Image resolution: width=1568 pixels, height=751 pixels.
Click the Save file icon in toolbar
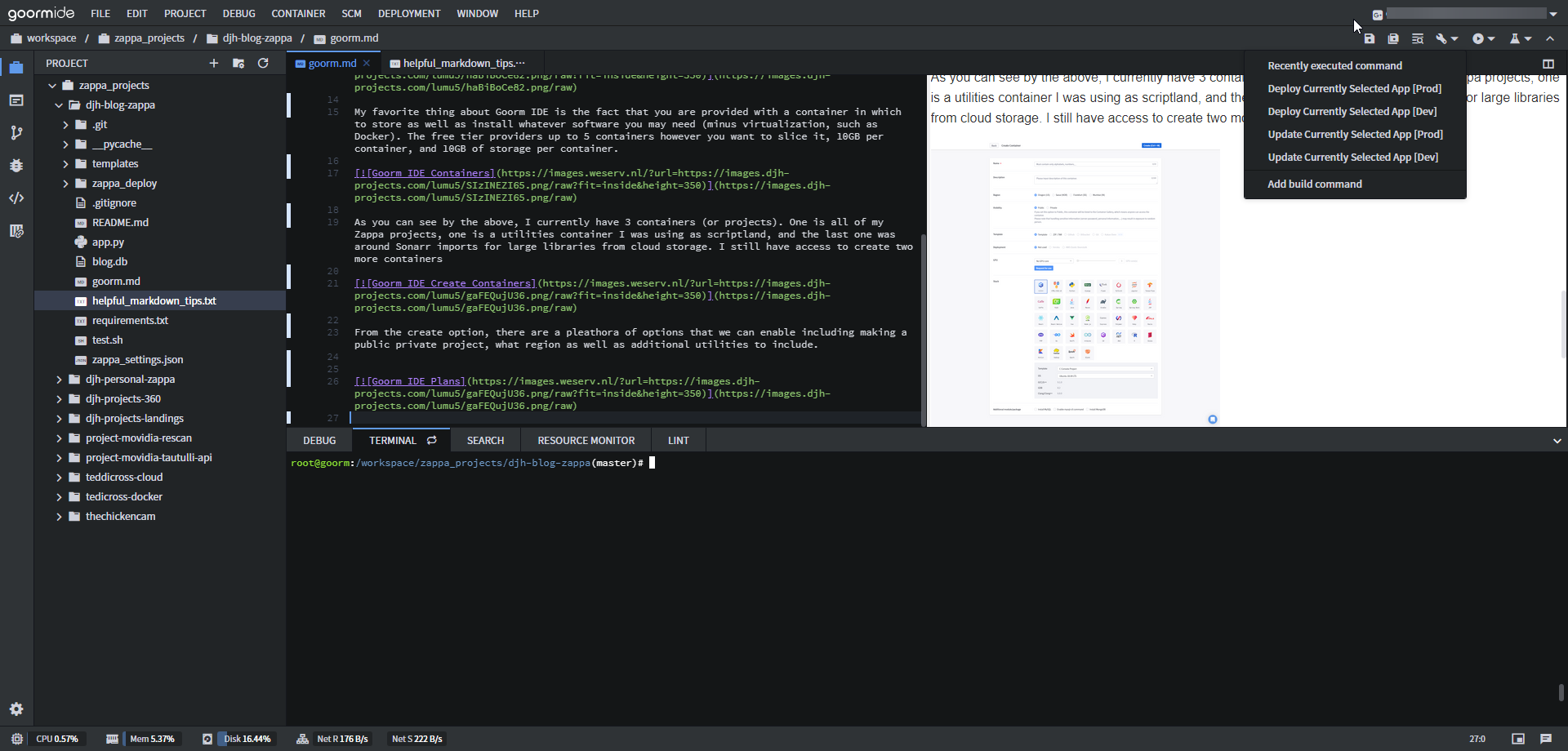coord(1370,38)
